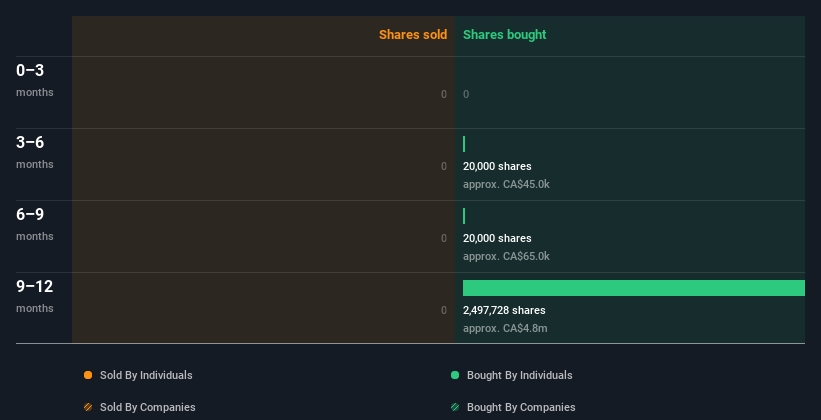Select the large 9–12 months green bar
The height and width of the screenshot is (420, 821).
coord(634,288)
